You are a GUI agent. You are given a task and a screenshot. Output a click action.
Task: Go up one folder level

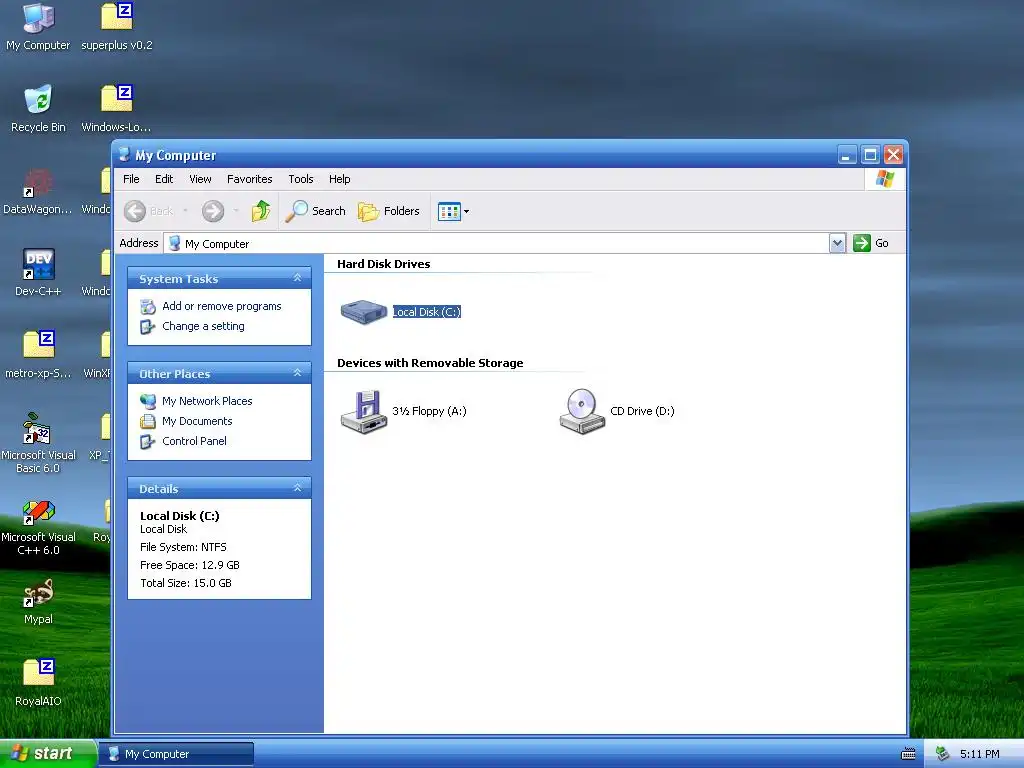(x=261, y=211)
